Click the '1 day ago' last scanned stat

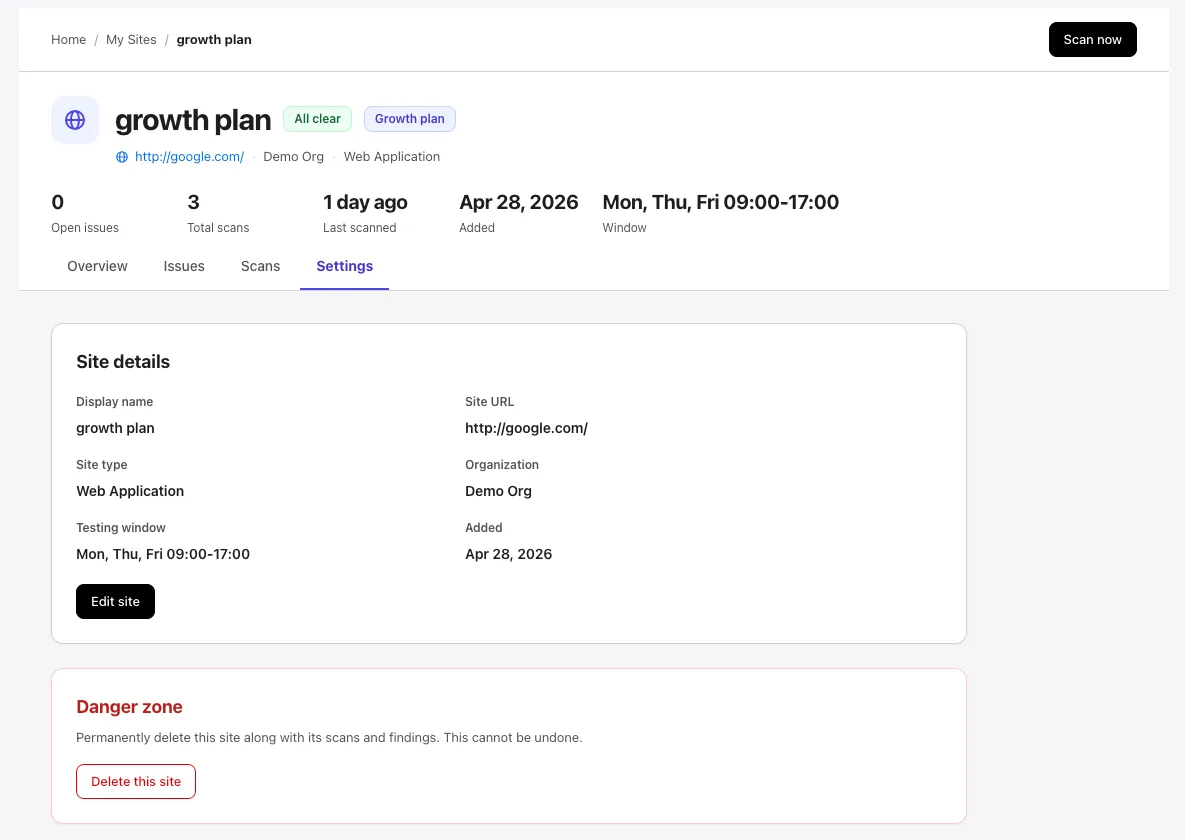coord(365,212)
